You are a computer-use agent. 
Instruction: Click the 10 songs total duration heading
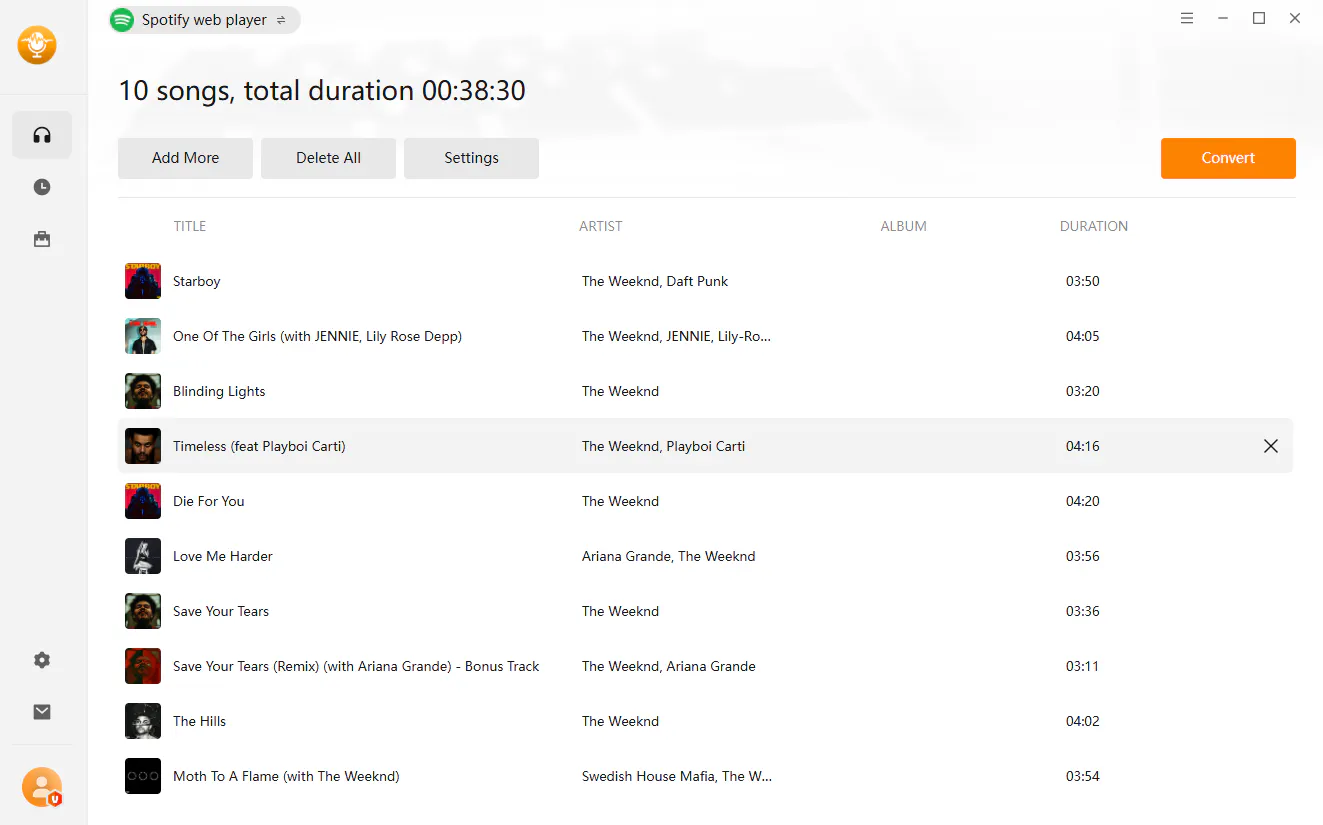coord(322,91)
